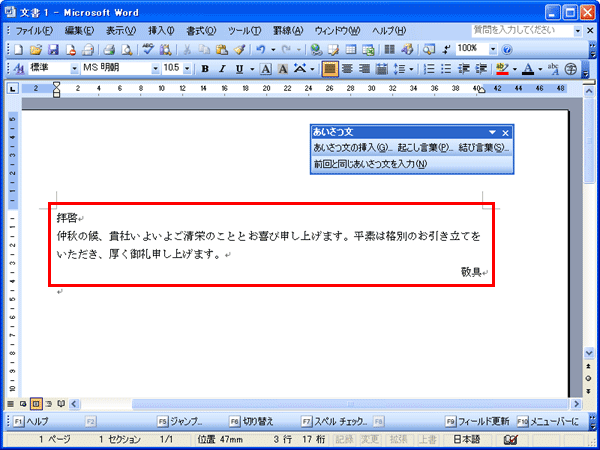Click the Open file folder icon
This screenshot has height=450, width=600.
(36, 49)
